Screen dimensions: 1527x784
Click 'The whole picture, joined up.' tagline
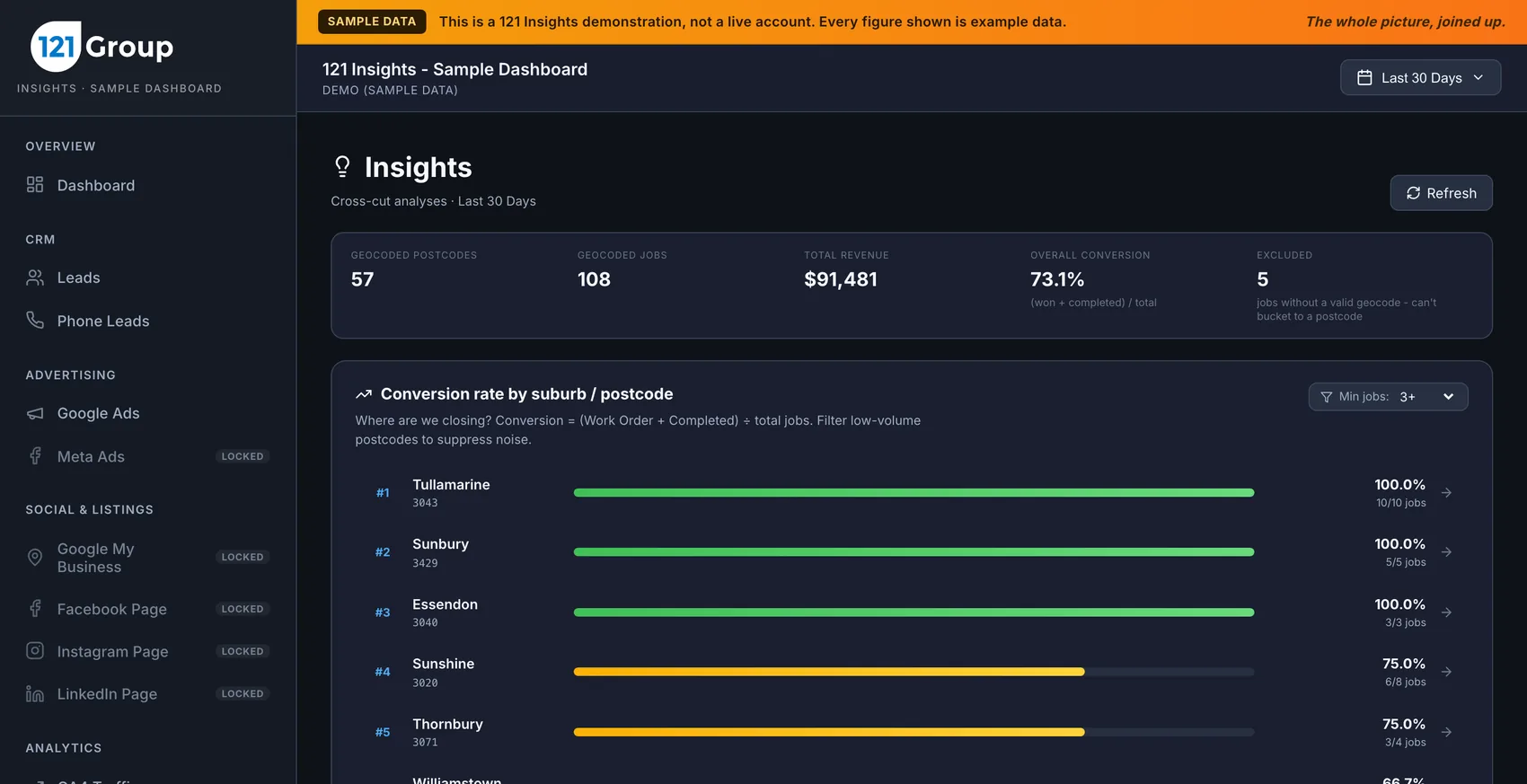1405,22
